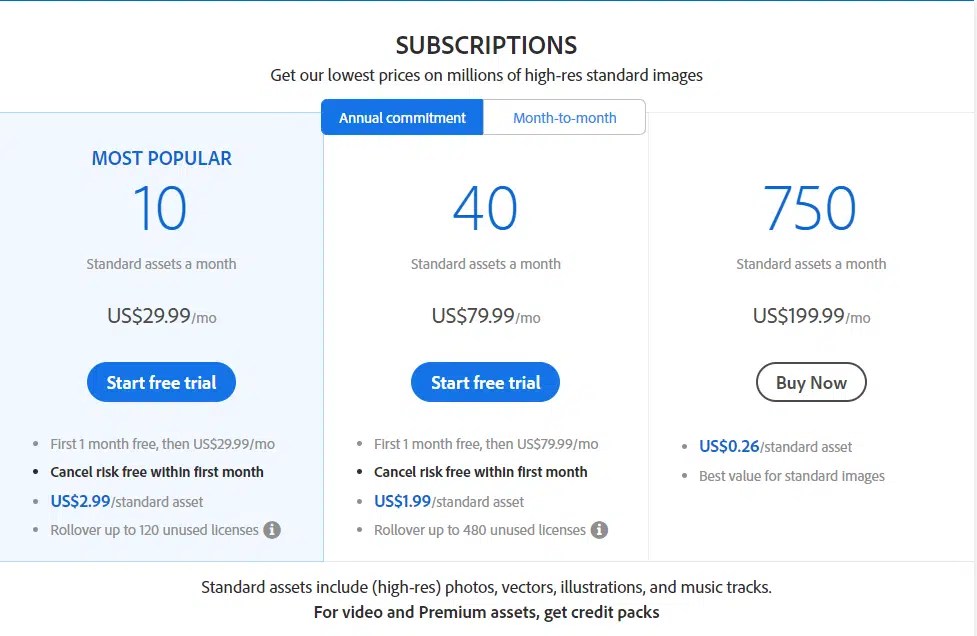Click the US$79.99/mo price label
Viewport: 977px width, 636px height.
pos(485,317)
